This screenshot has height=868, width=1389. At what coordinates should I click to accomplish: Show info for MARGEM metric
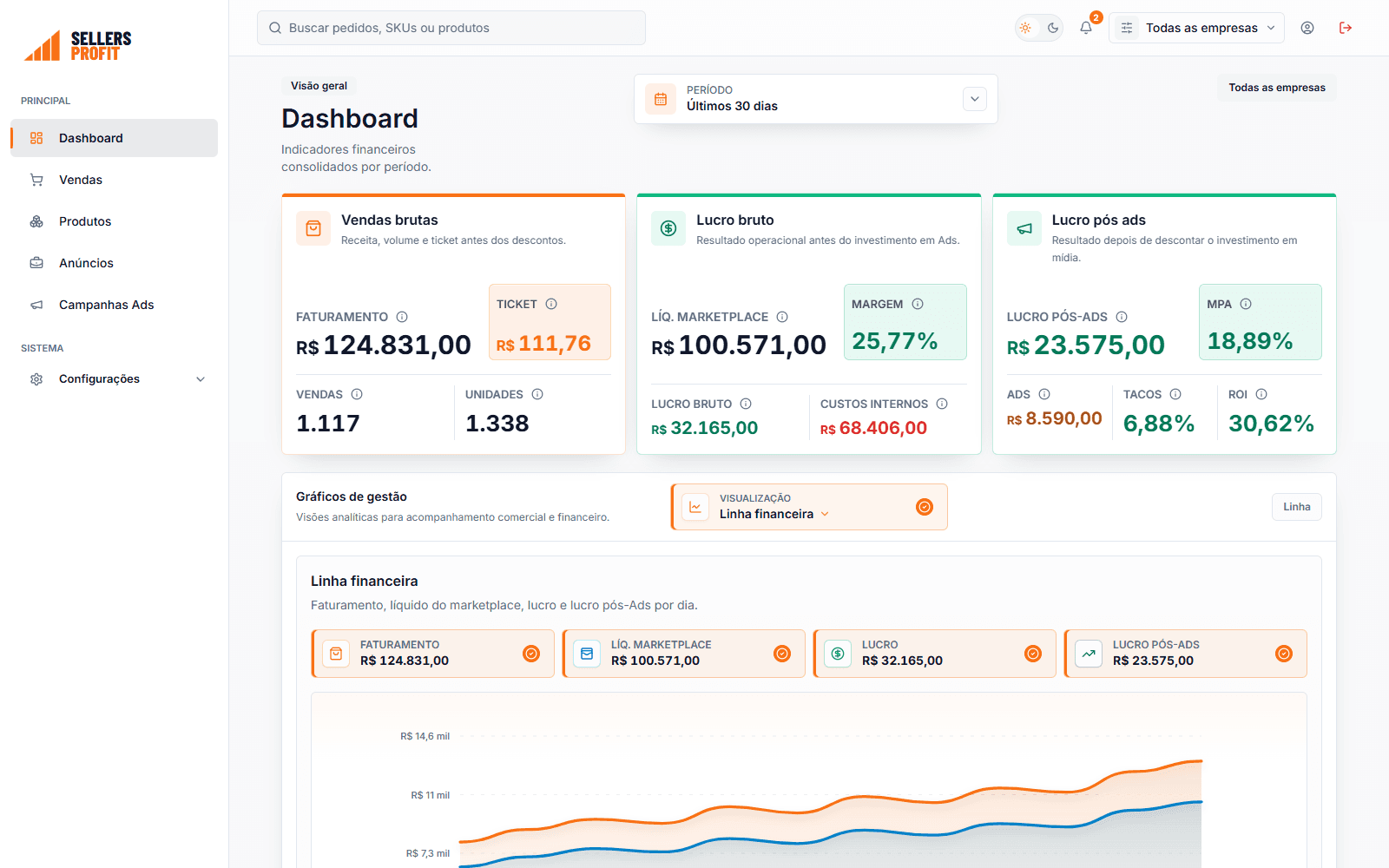918,304
